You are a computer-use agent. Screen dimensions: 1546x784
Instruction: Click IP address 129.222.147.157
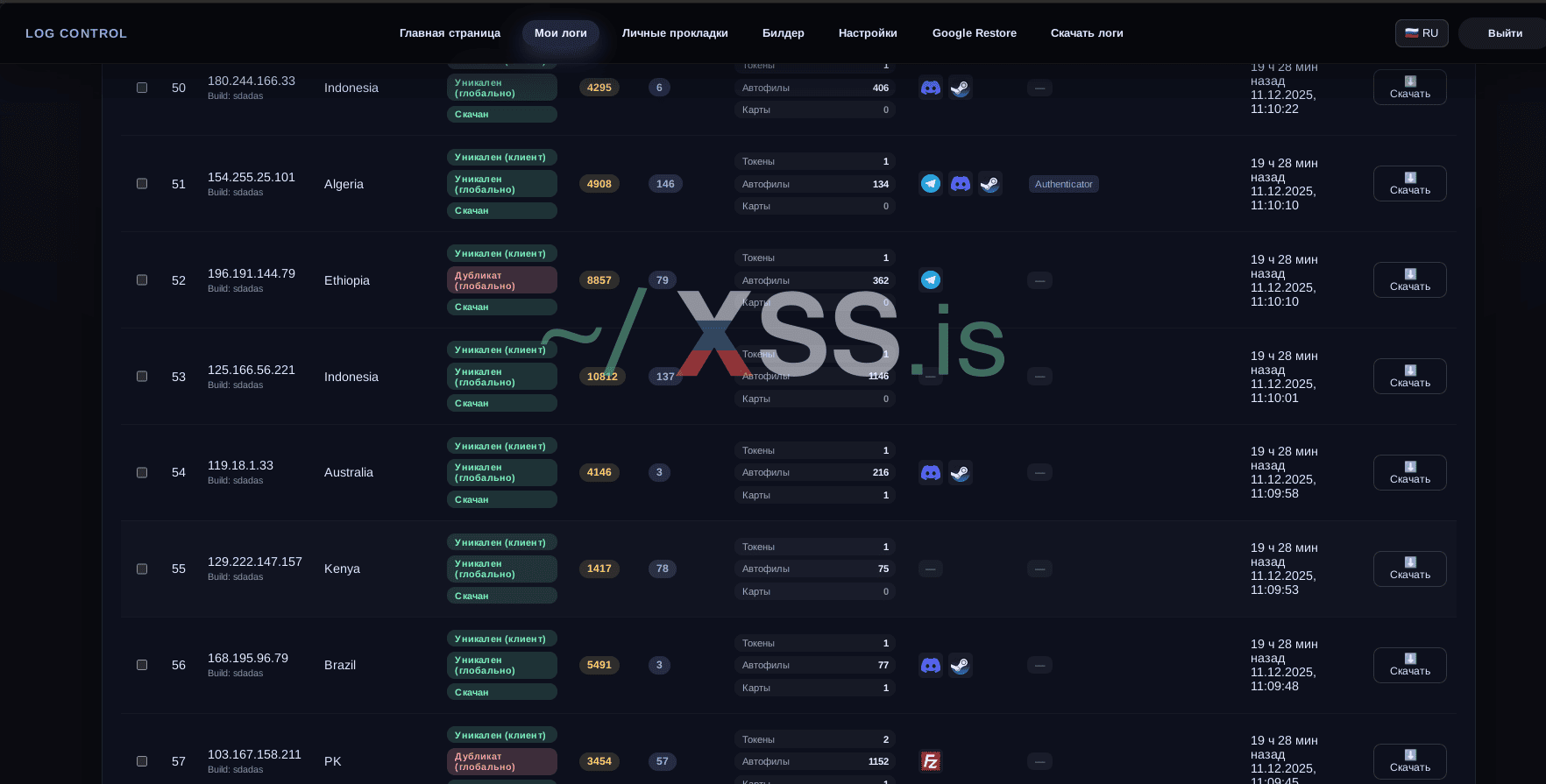255,562
